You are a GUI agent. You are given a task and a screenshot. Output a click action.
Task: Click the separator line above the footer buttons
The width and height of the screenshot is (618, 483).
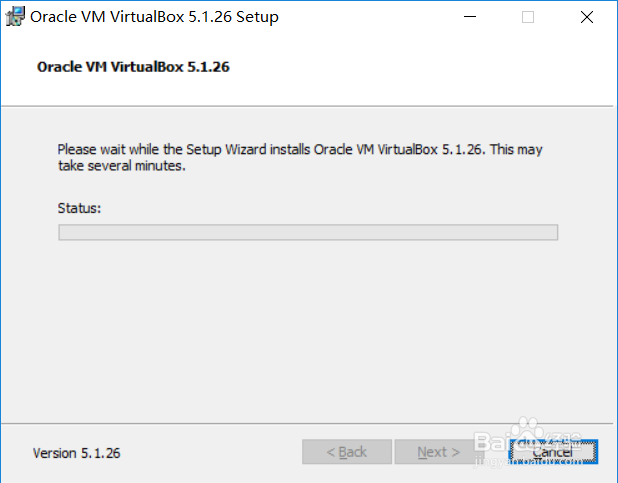(308, 423)
